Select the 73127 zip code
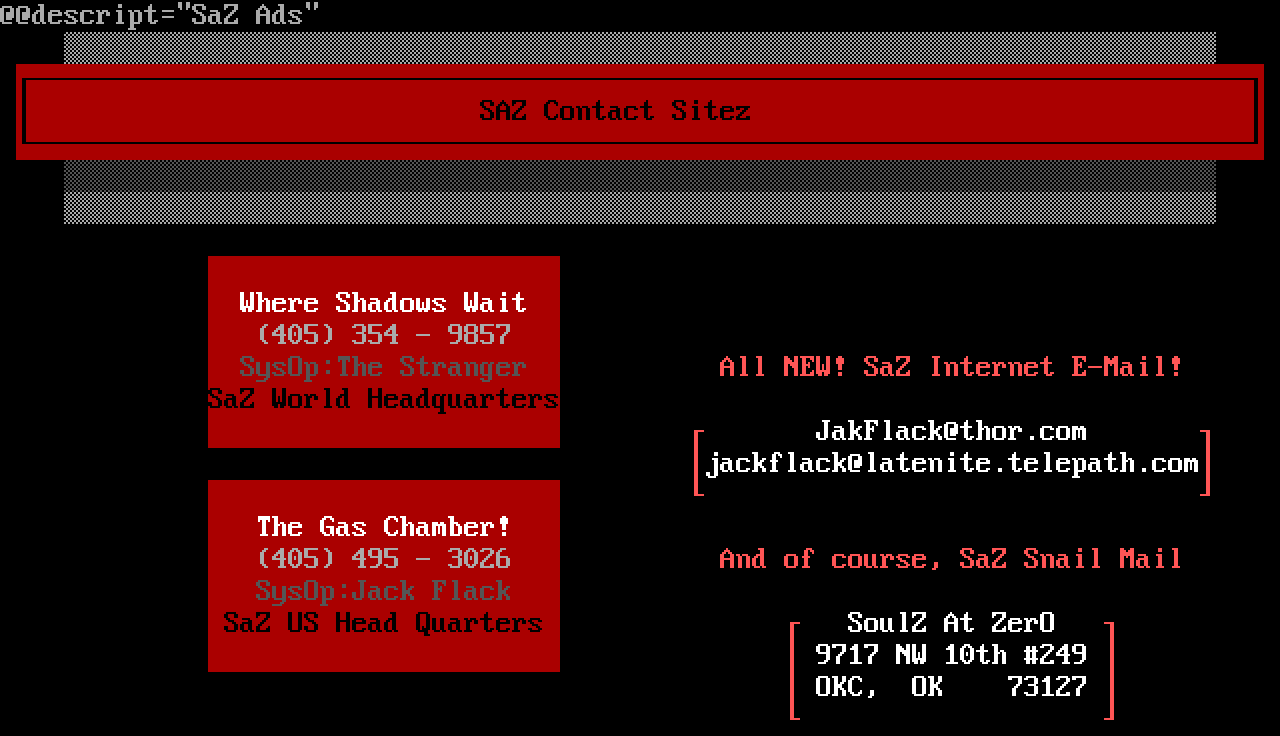1280x736 pixels. click(1046, 687)
